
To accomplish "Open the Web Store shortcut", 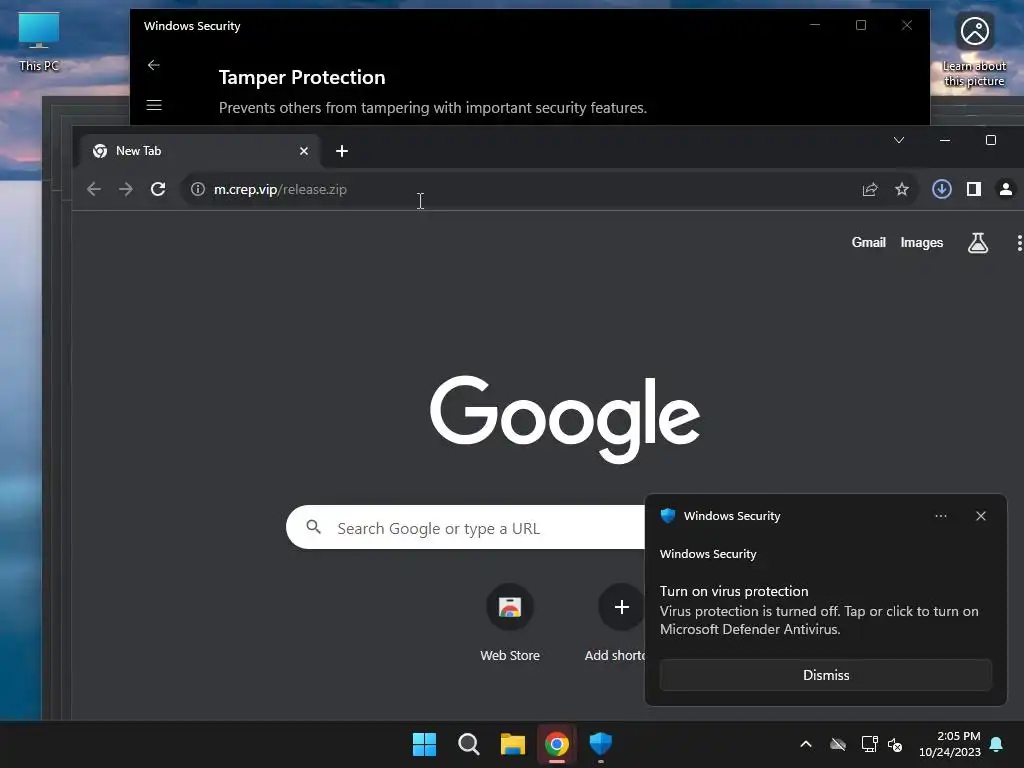I will [510, 623].
